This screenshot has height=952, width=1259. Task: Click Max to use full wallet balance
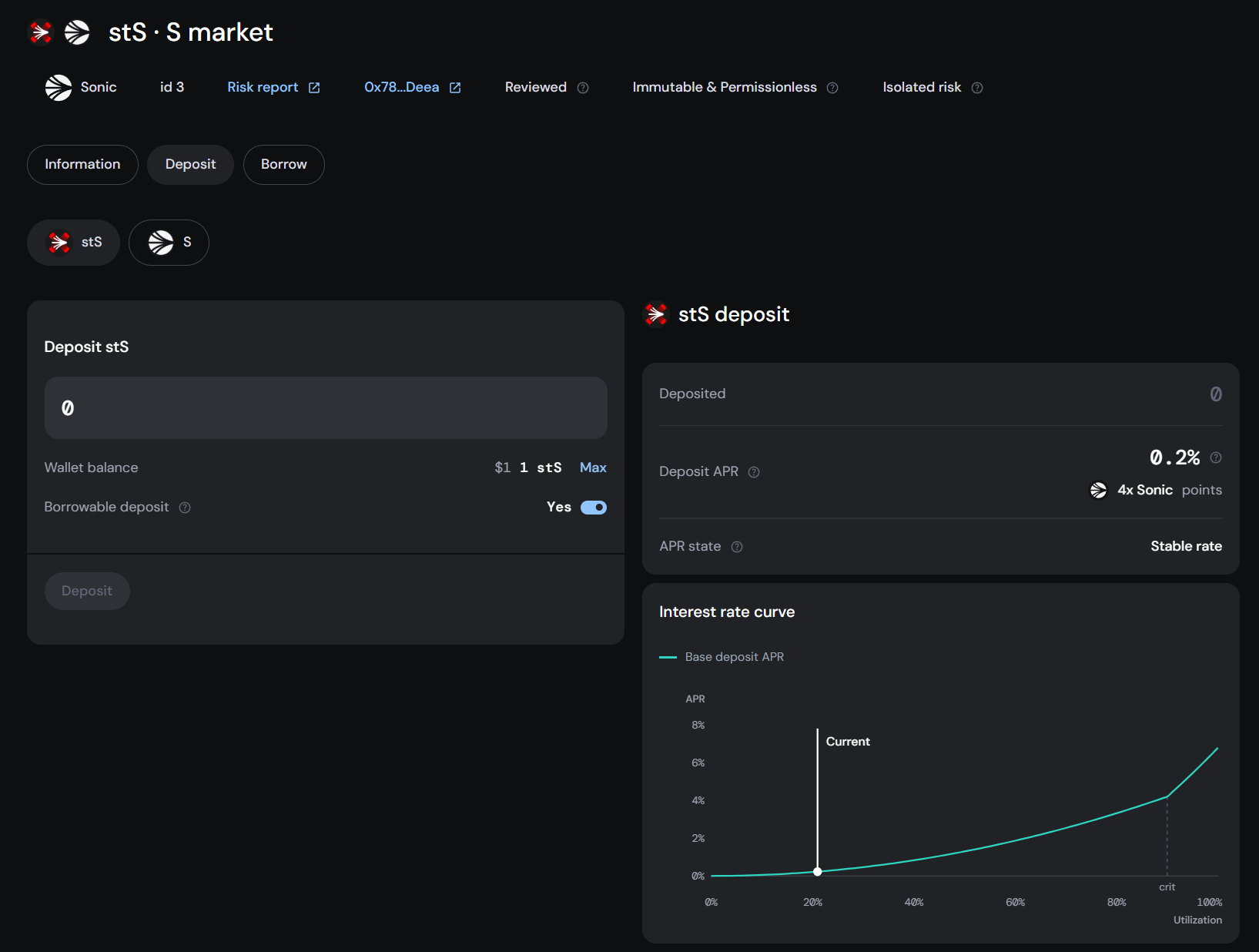(x=593, y=468)
